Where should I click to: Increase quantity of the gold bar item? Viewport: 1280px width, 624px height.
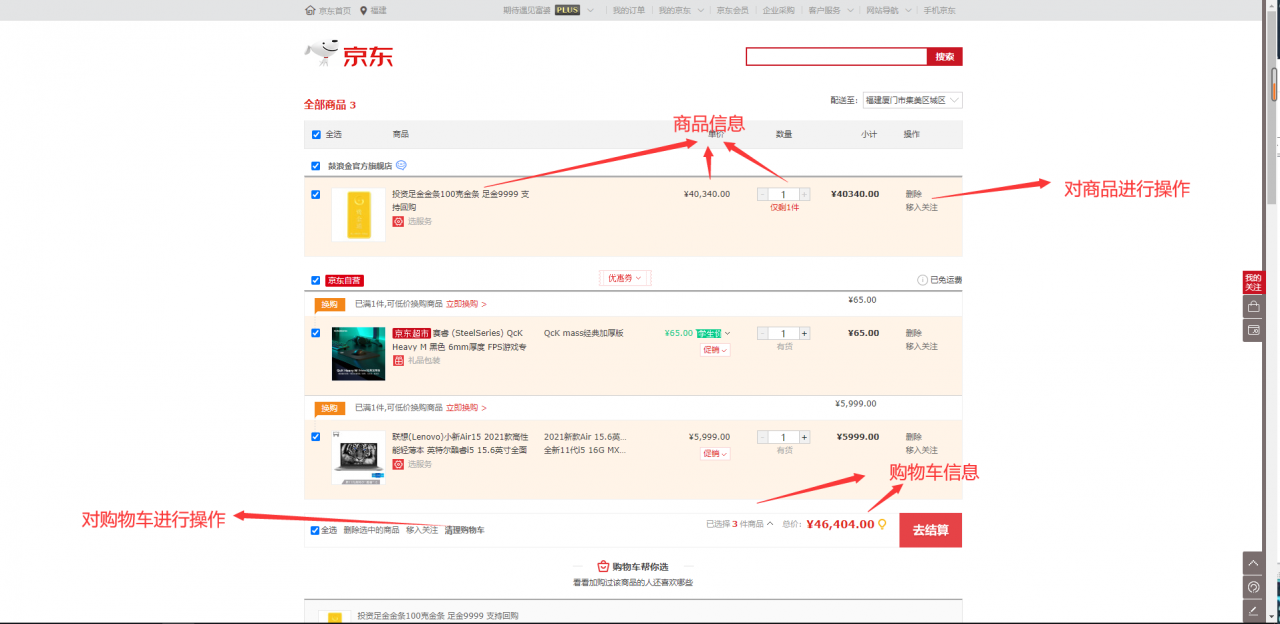[x=804, y=194]
